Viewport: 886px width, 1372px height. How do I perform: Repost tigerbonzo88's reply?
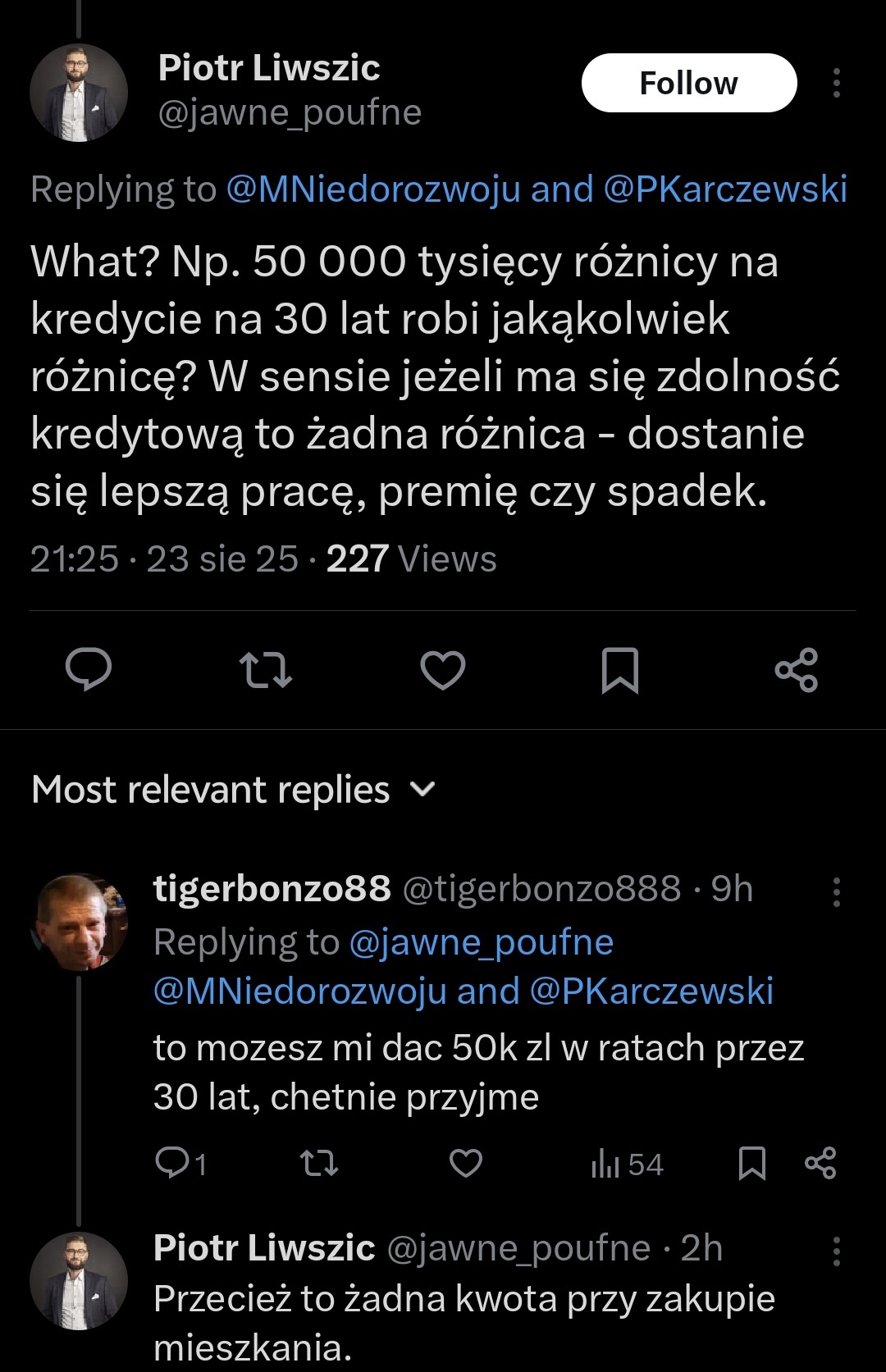(318, 1163)
